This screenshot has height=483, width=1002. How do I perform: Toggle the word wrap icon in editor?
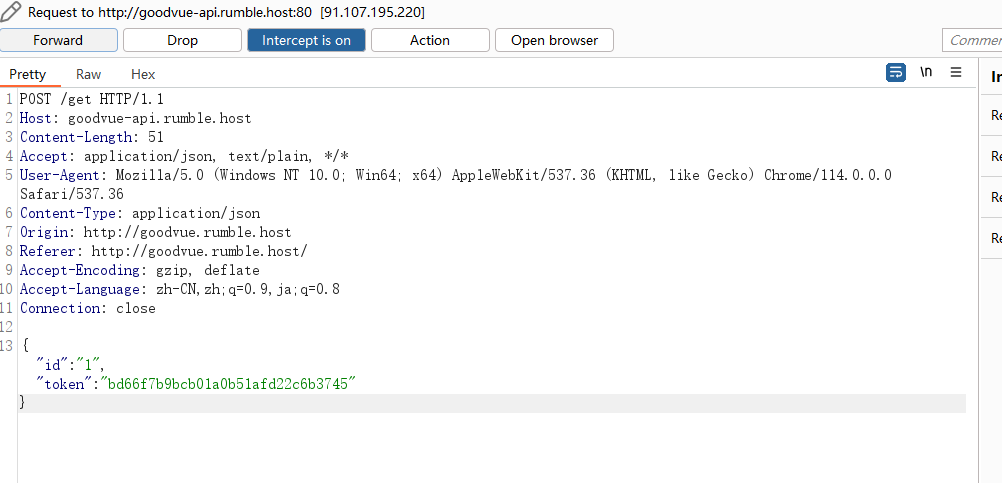tap(896, 73)
